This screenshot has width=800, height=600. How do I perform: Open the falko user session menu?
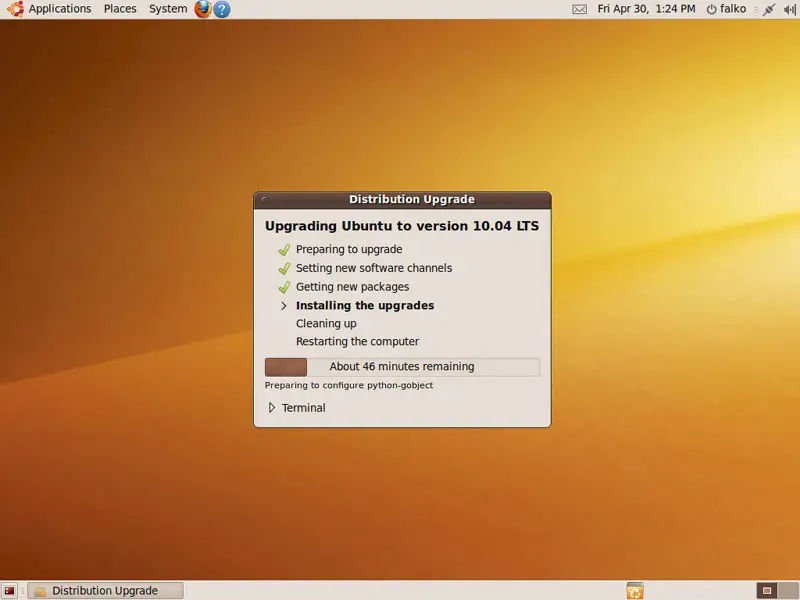click(726, 9)
